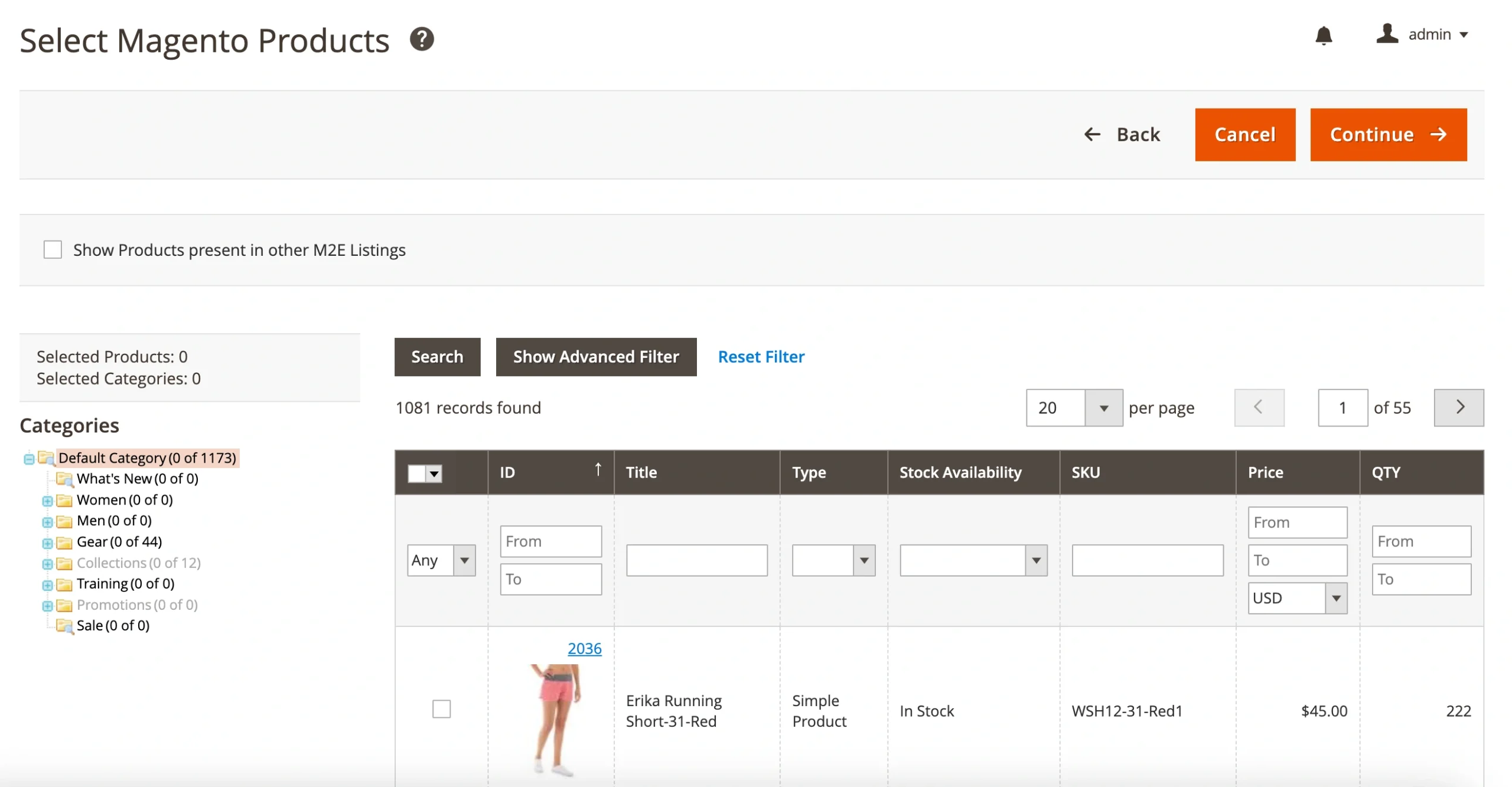Viewport: 1512px width, 787px height.
Task: Go to next page arrow
Action: tap(1458, 407)
